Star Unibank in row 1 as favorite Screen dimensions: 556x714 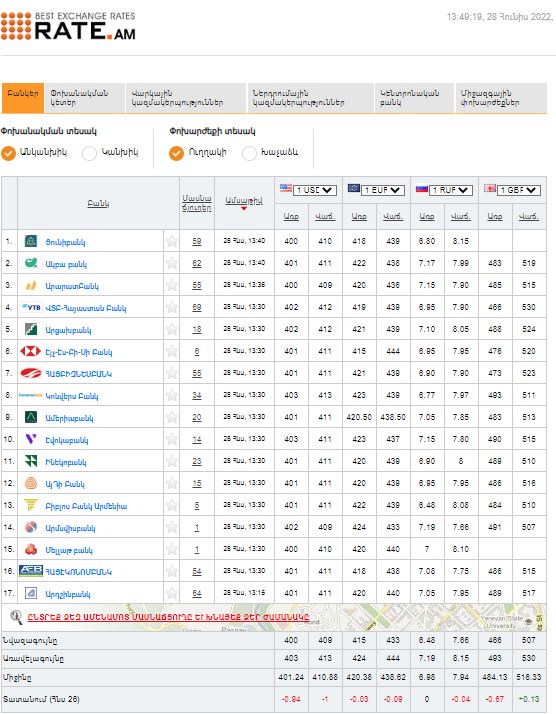pyautogui.click(x=171, y=241)
